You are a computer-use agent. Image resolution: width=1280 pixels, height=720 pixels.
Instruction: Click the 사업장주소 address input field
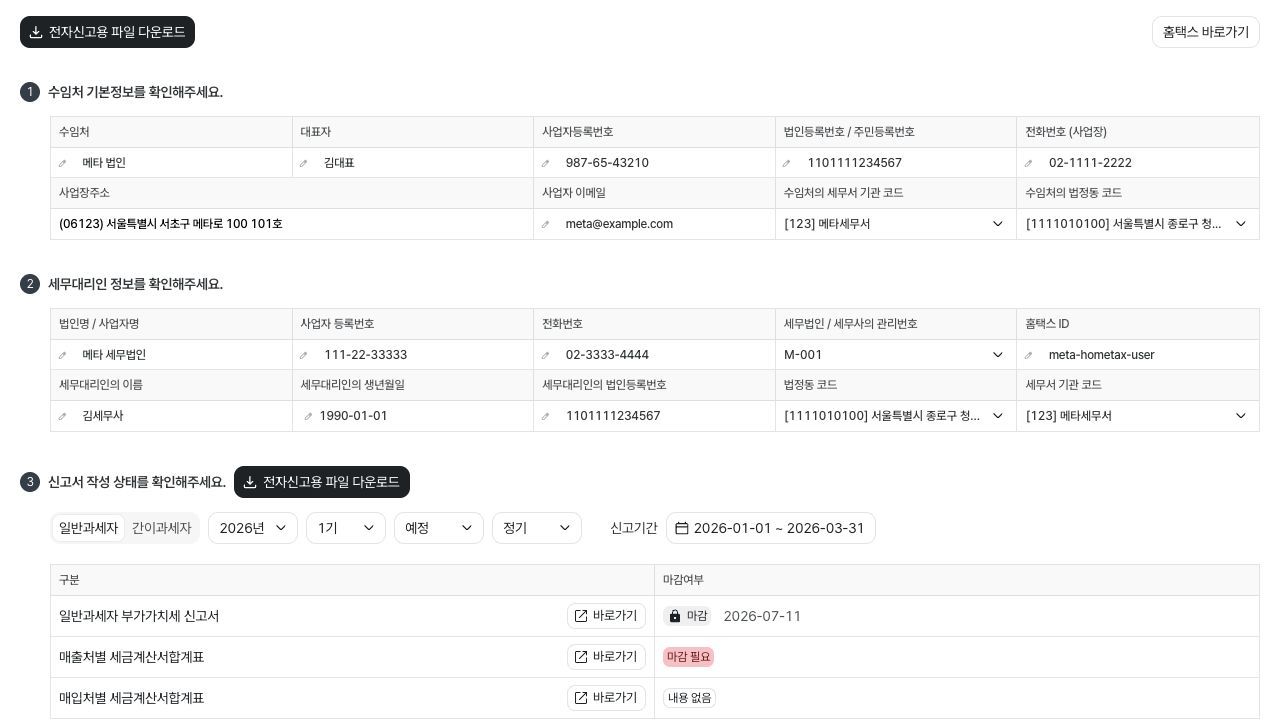click(292, 224)
